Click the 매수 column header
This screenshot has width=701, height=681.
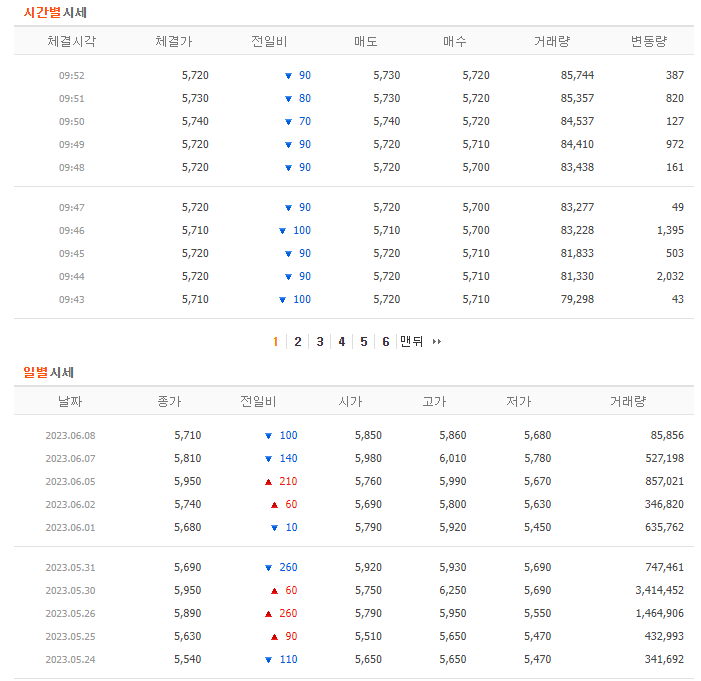[x=455, y=41]
